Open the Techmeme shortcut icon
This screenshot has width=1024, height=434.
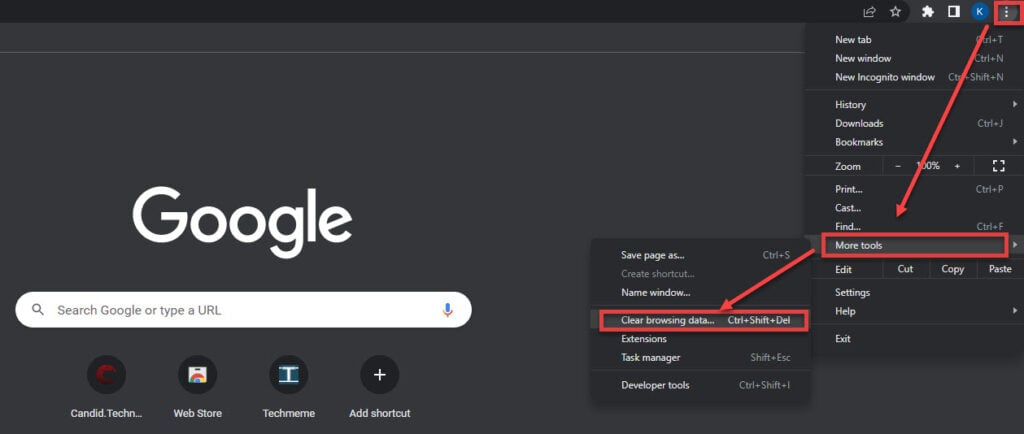(x=289, y=375)
